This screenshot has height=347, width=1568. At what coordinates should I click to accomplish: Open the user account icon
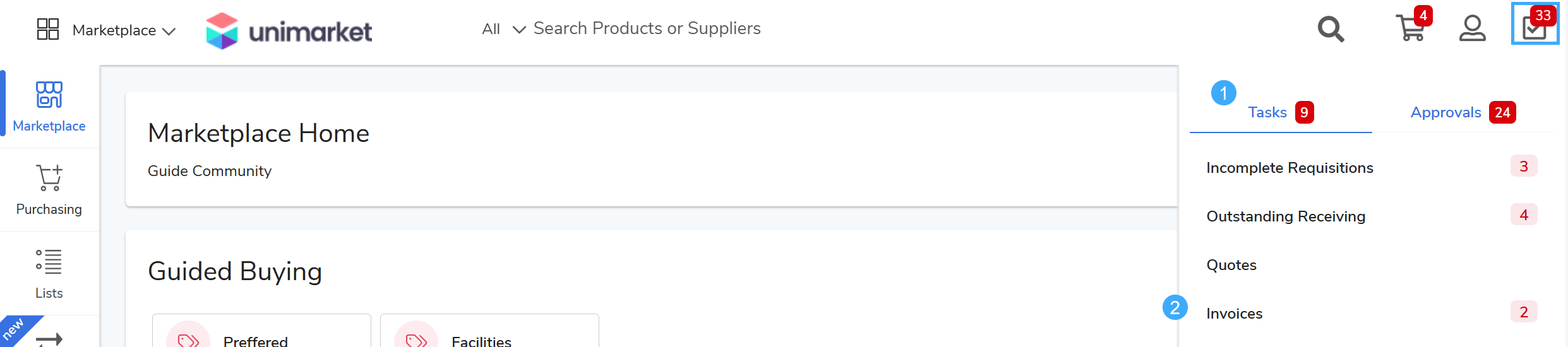point(1472,28)
